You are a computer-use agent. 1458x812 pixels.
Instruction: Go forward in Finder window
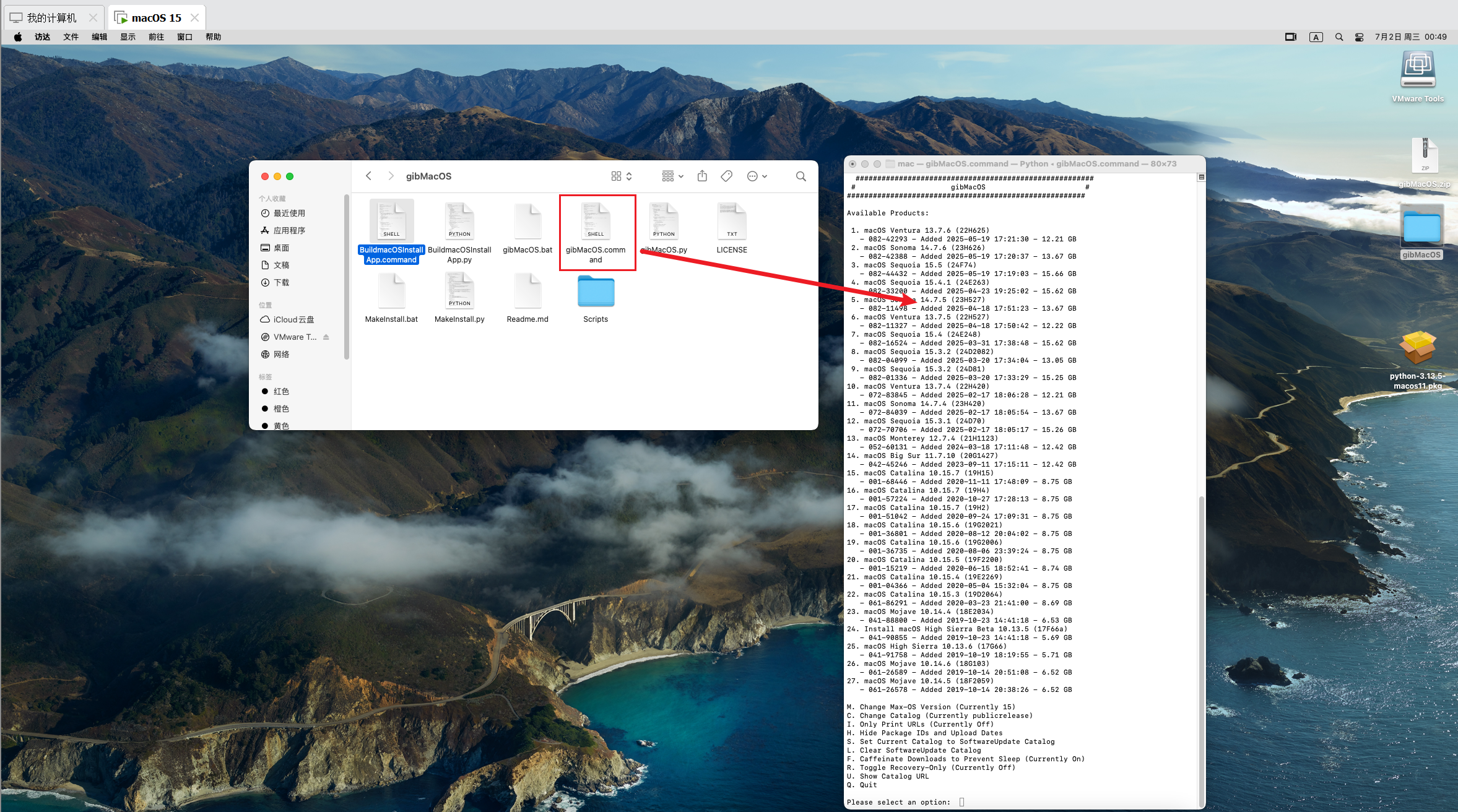pyautogui.click(x=391, y=176)
